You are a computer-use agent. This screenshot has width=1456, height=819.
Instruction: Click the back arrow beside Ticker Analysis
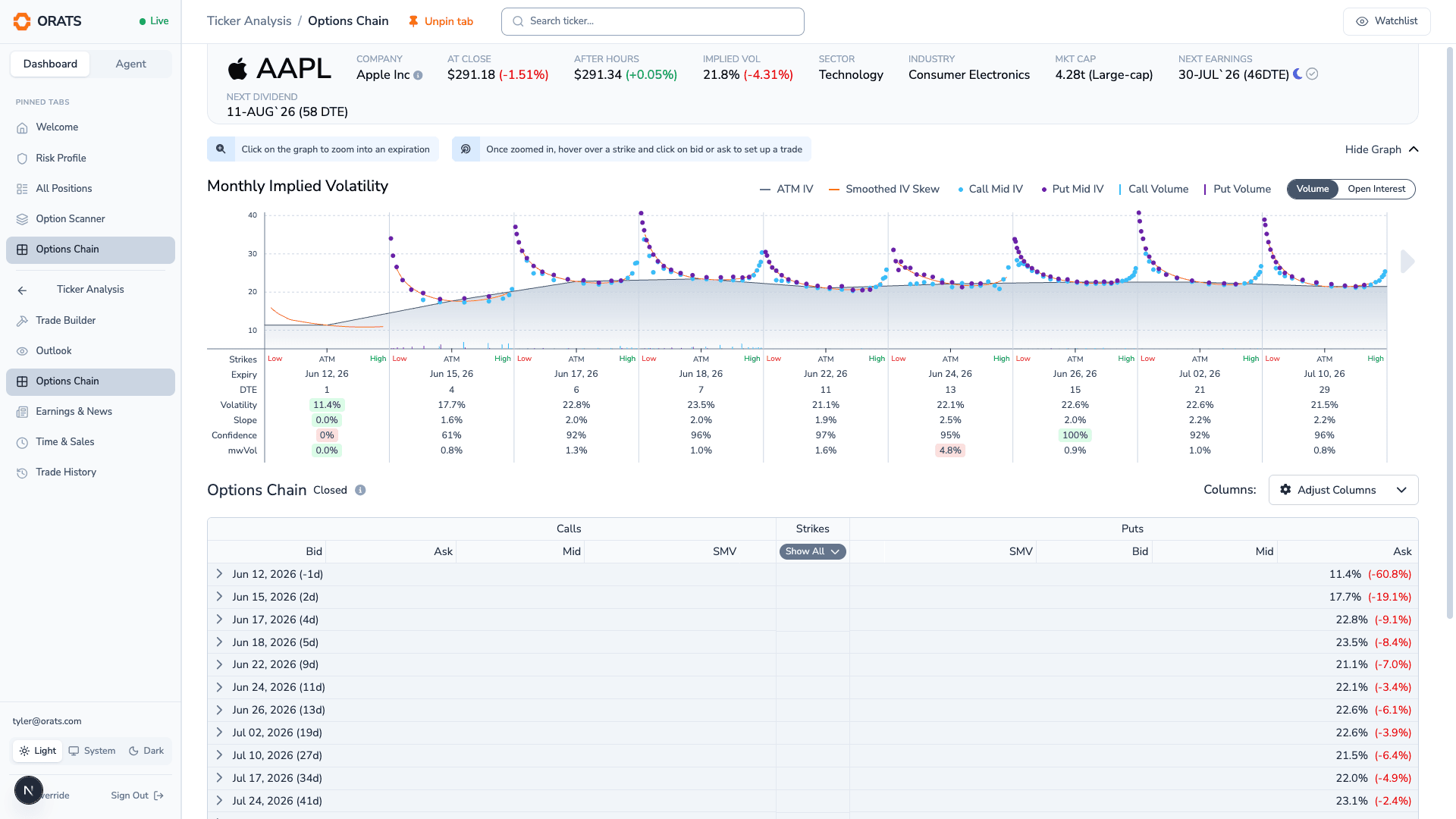[22, 290]
